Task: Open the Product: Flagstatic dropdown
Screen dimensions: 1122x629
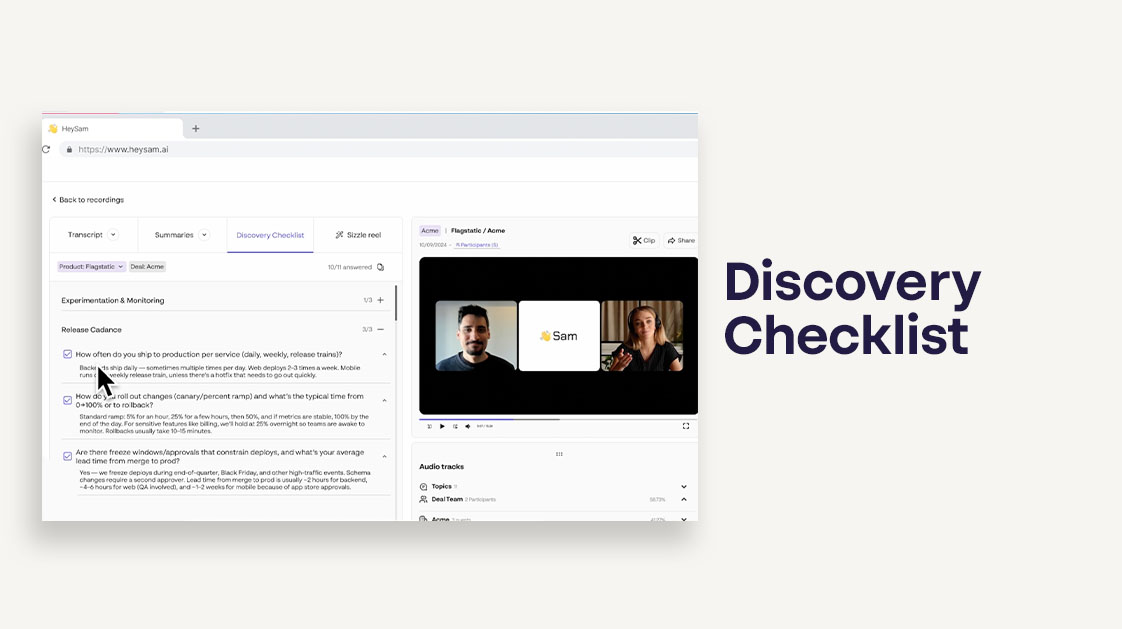Action: (92, 266)
